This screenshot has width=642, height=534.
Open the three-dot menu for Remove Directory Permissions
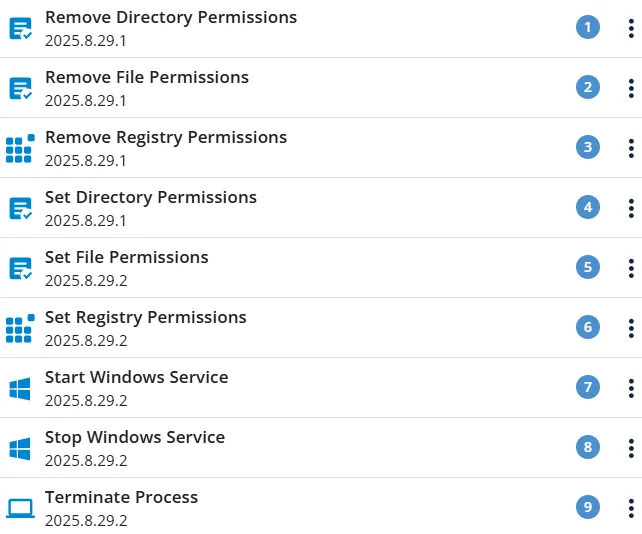(631, 28)
